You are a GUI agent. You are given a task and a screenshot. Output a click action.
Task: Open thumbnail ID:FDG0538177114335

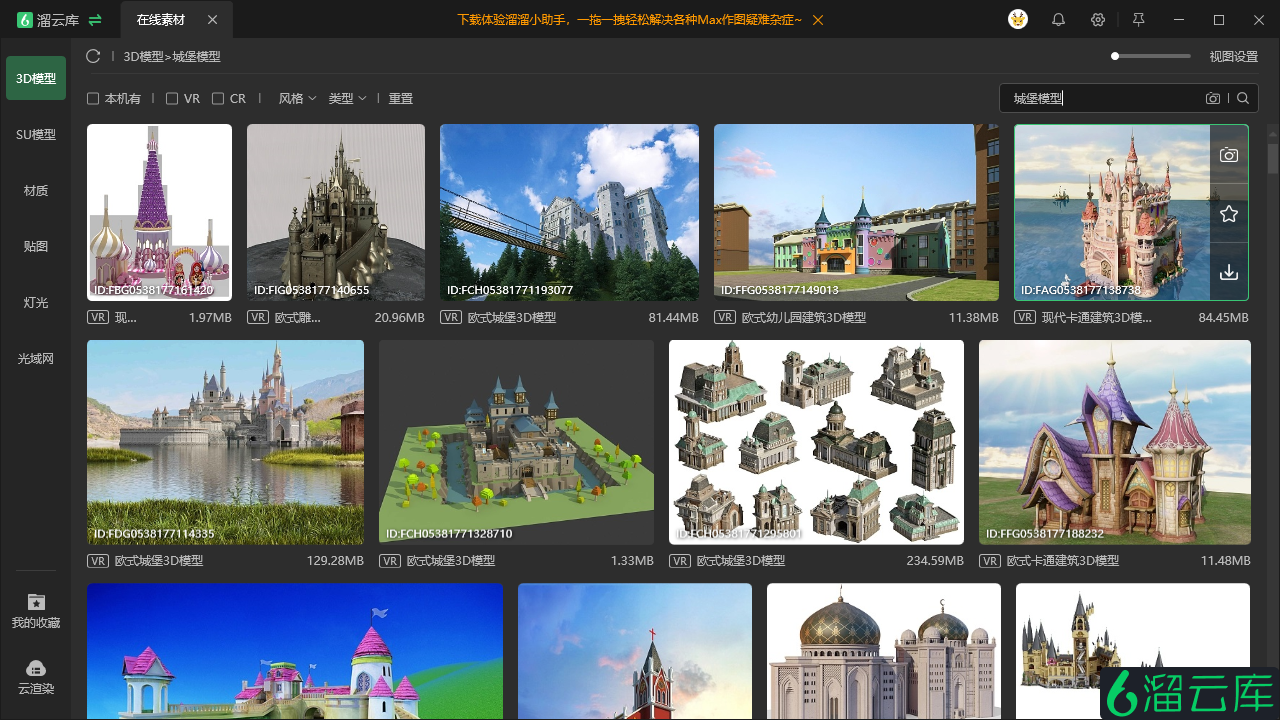(225, 442)
